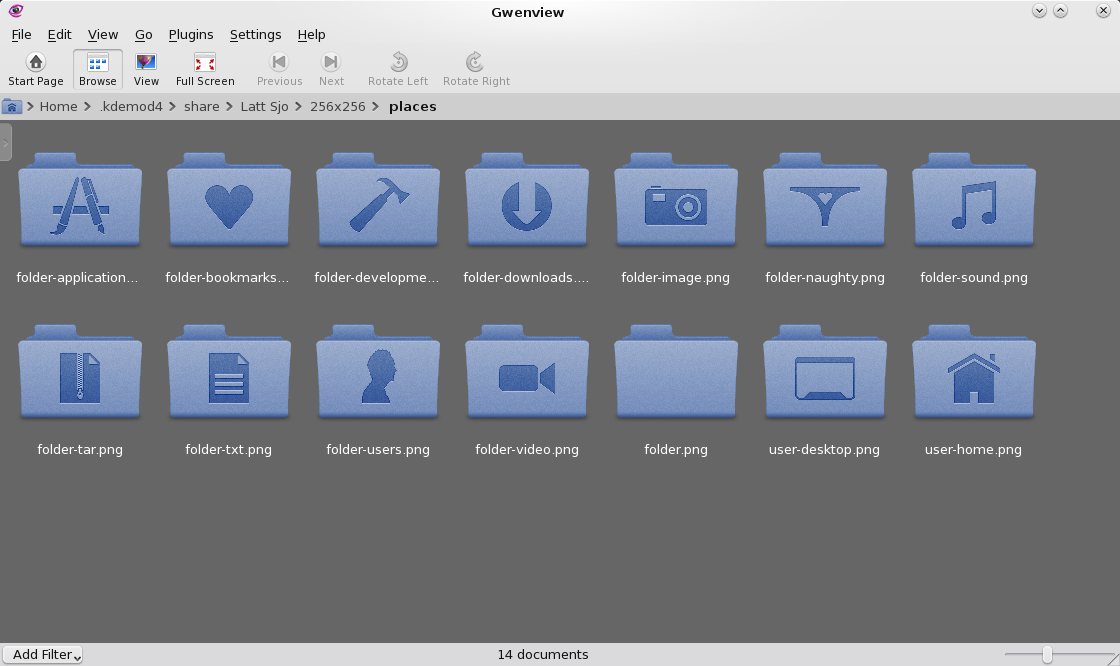Close the Gwenview window
The height and width of the screenshot is (666, 1120).
pos(1103,11)
